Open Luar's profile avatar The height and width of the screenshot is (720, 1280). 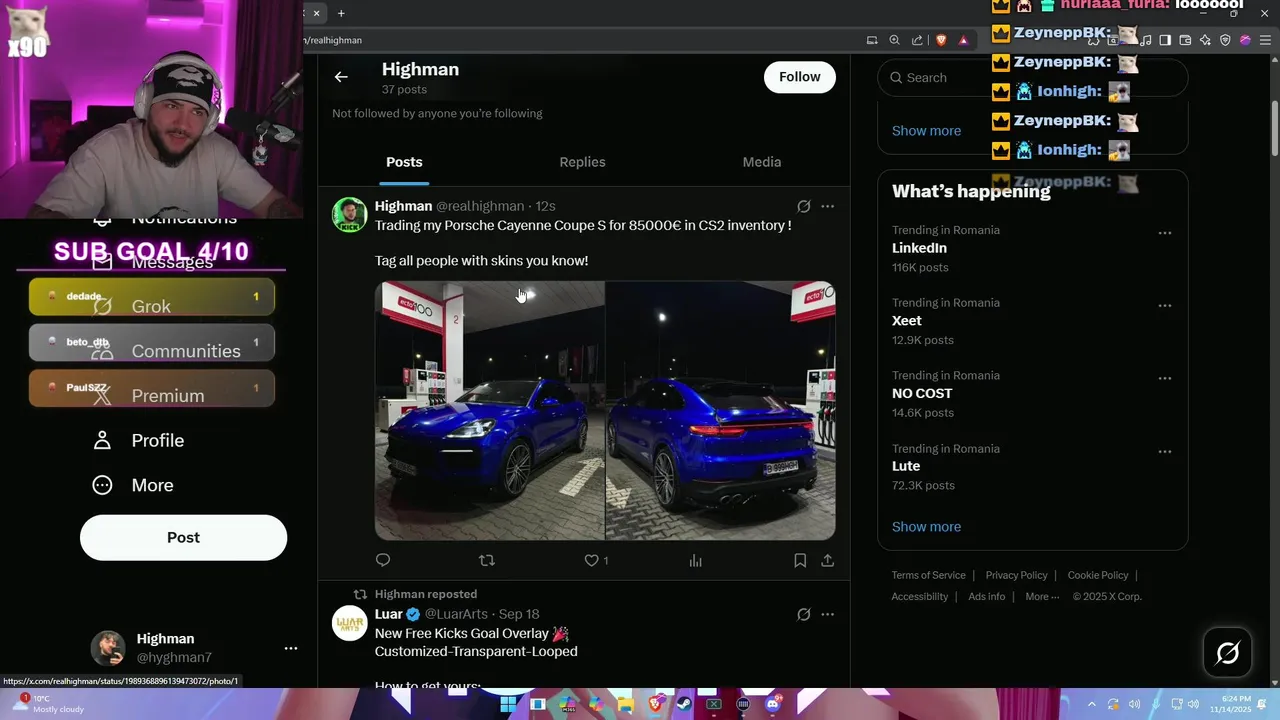(x=350, y=623)
